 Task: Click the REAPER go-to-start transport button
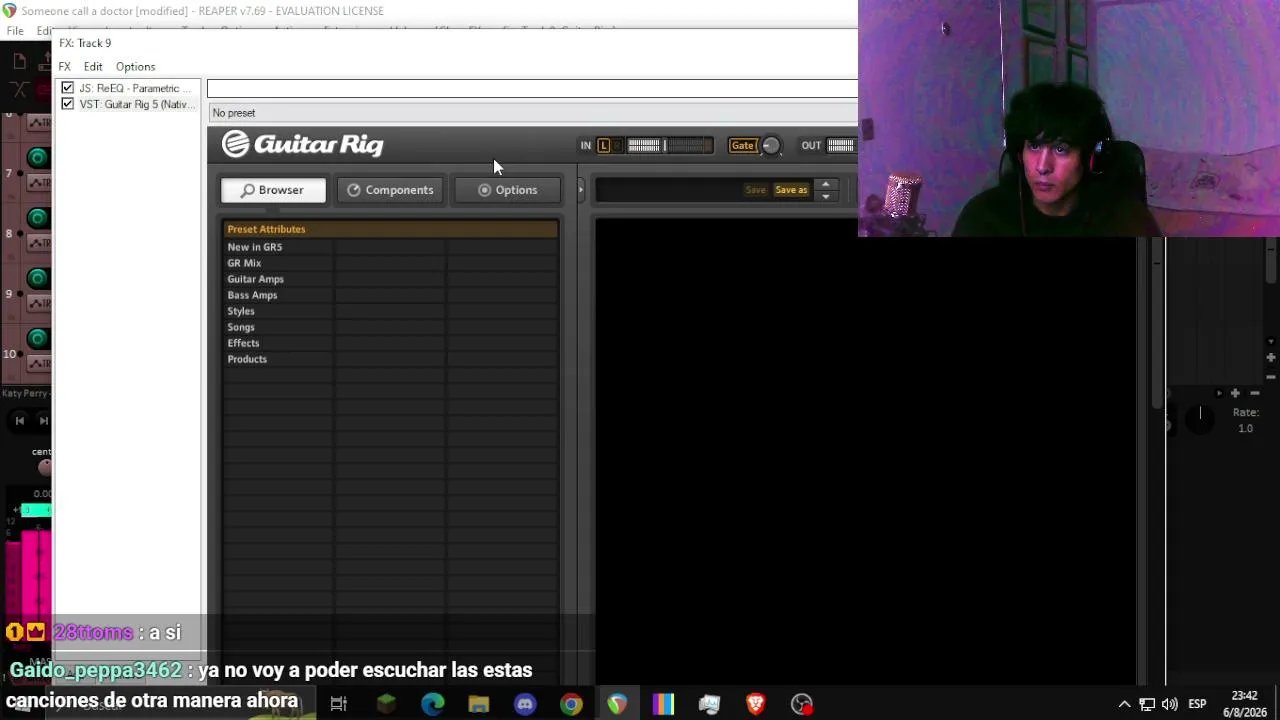click(x=19, y=421)
